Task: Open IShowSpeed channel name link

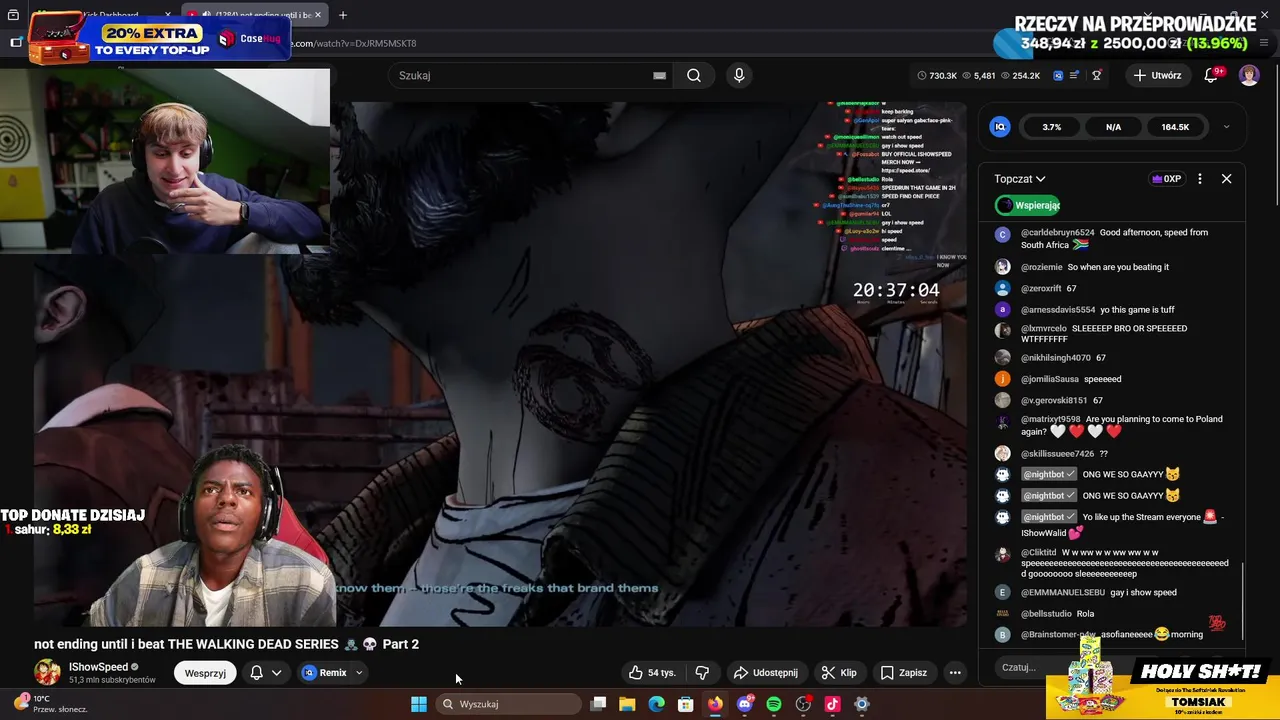Action: pyautogui.click(x=98, y=667)
